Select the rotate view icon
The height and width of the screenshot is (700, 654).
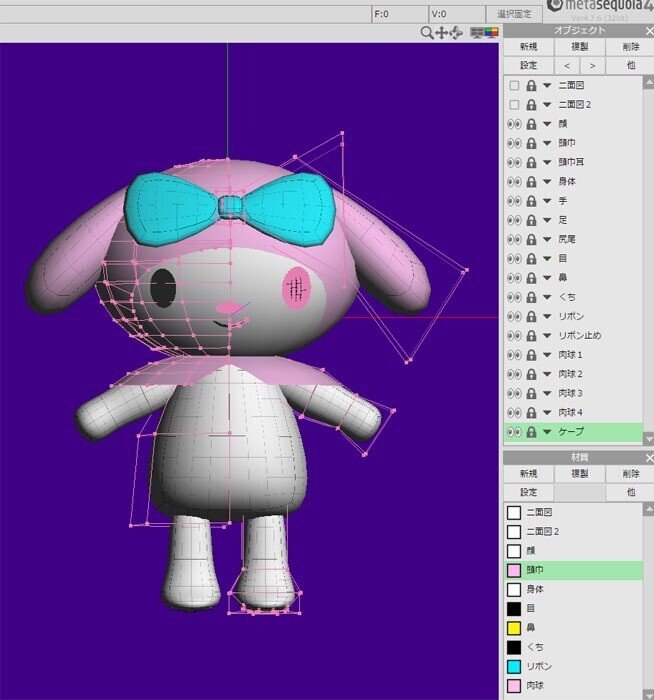pos(456,33)
